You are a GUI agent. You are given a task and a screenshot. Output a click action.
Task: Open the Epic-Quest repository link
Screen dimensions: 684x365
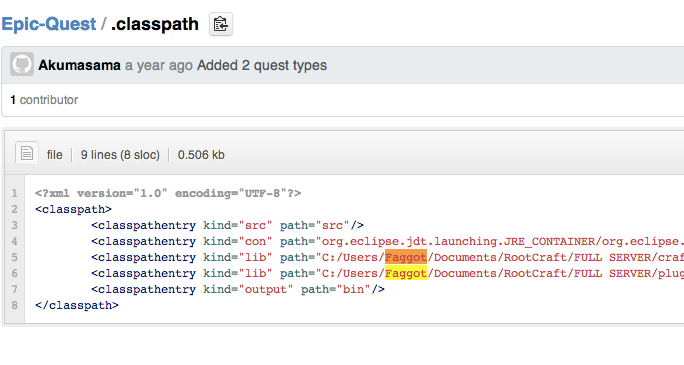pos(48,24)
